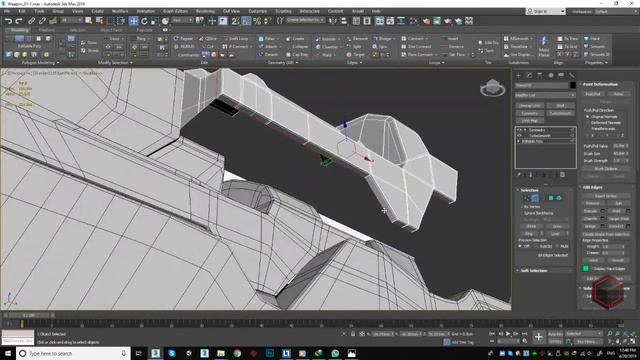
Task: Enable Ignore Backfacing checkbox
Action: coord(522,213)
